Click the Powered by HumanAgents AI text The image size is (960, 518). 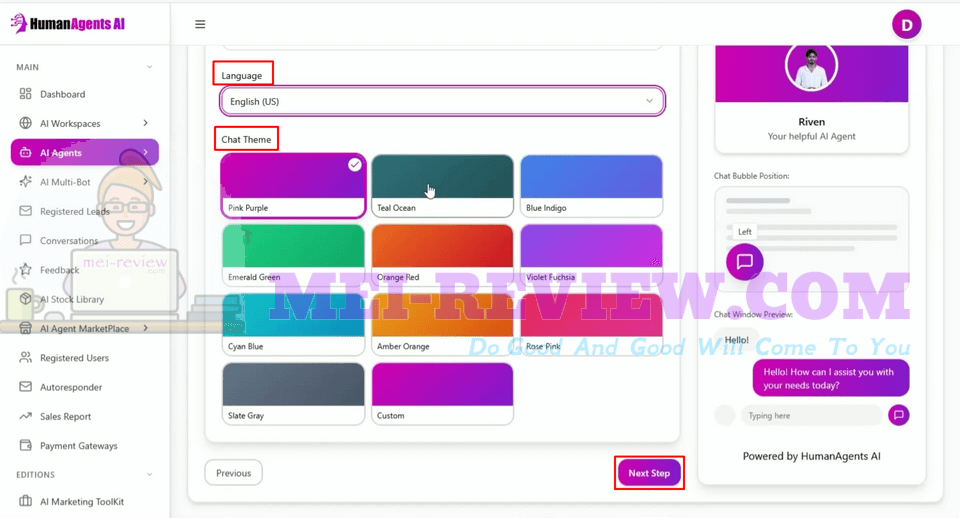811,456
